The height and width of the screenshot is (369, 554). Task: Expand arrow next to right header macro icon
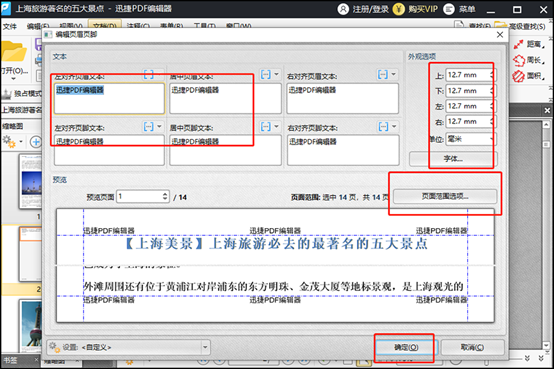pos(393,75)
